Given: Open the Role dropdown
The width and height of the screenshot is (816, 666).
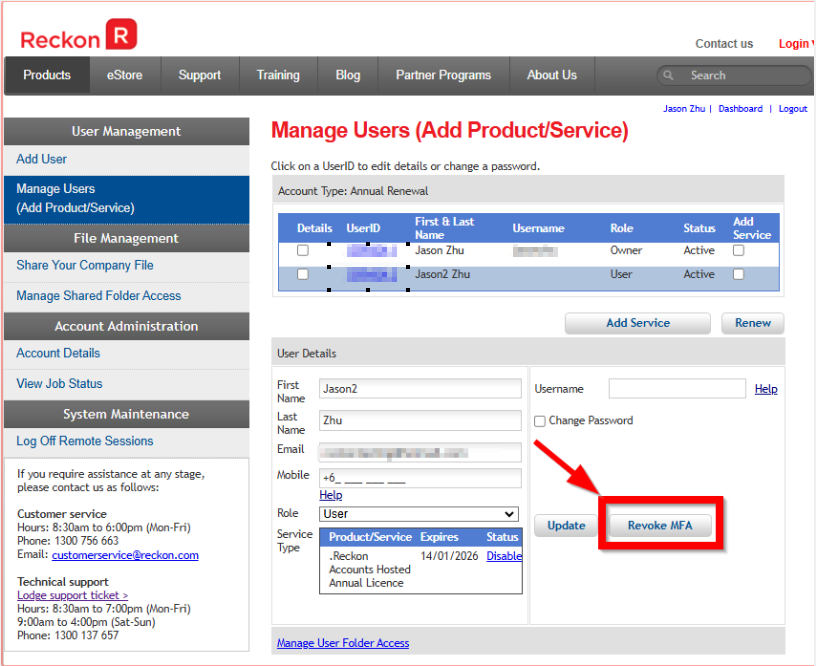Looking at the screenshot, I should click(x=419, y=514).
